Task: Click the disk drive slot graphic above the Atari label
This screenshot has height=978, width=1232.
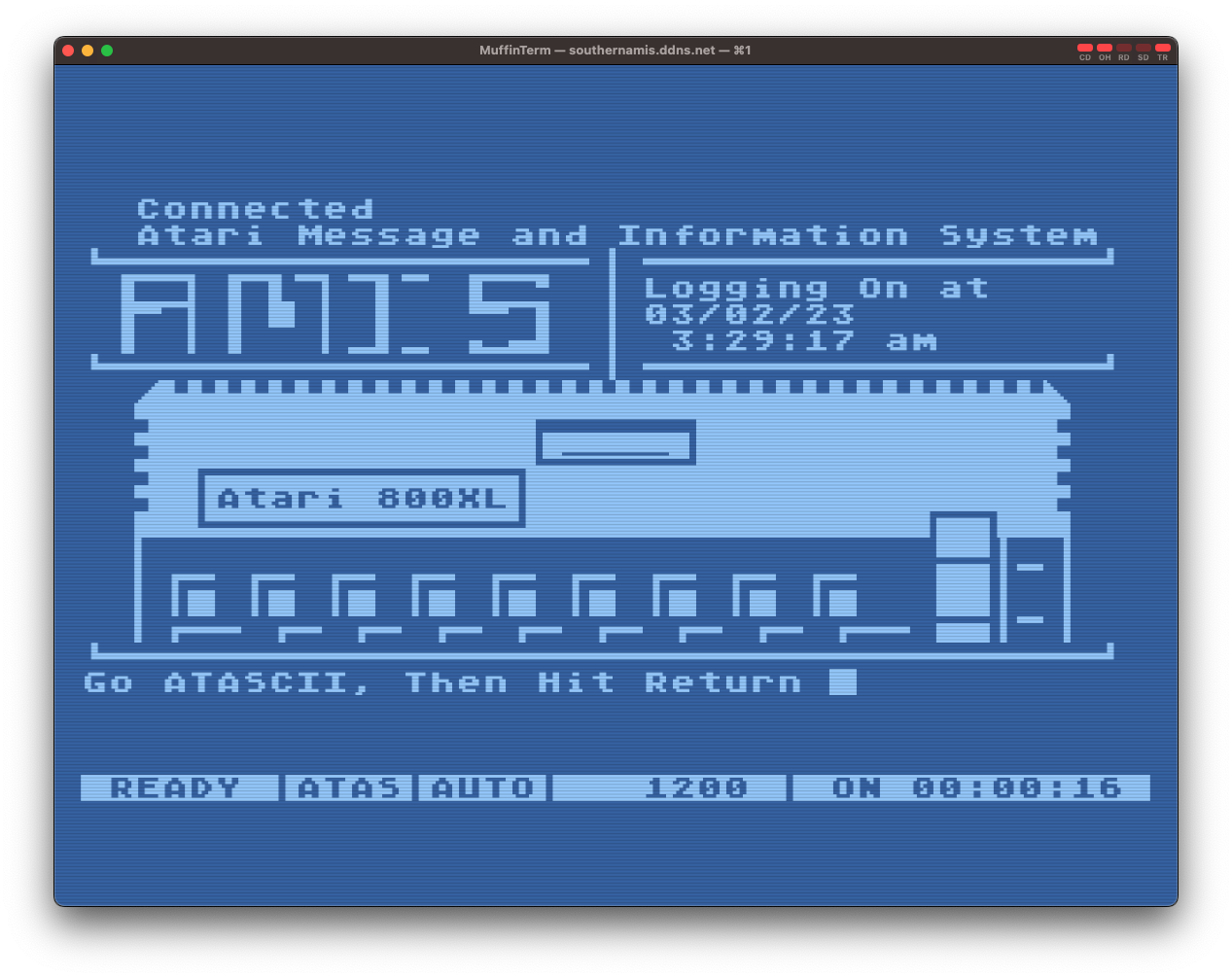Action: click(x=616, y=443)
